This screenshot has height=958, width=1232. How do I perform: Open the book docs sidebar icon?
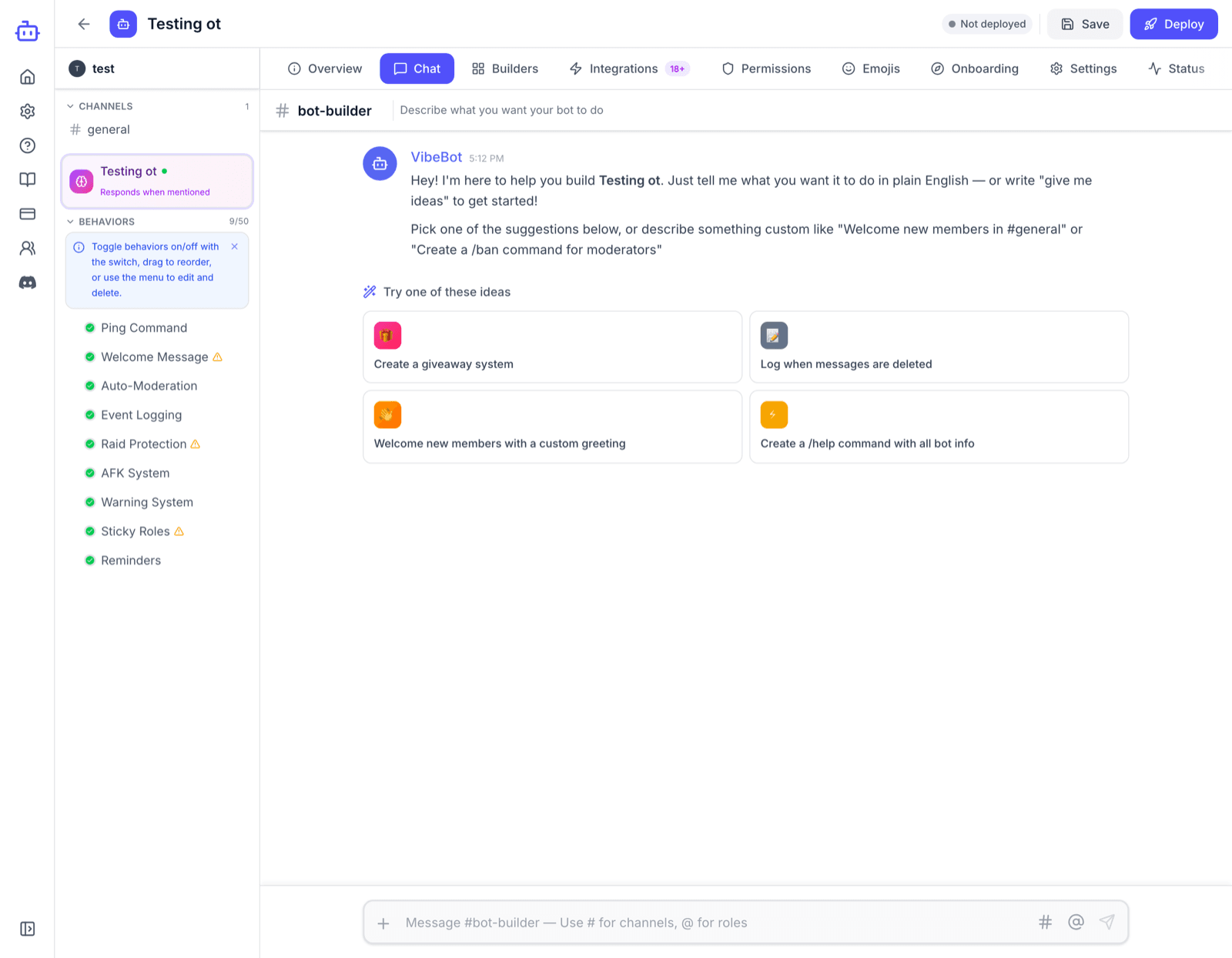[27, 179]
